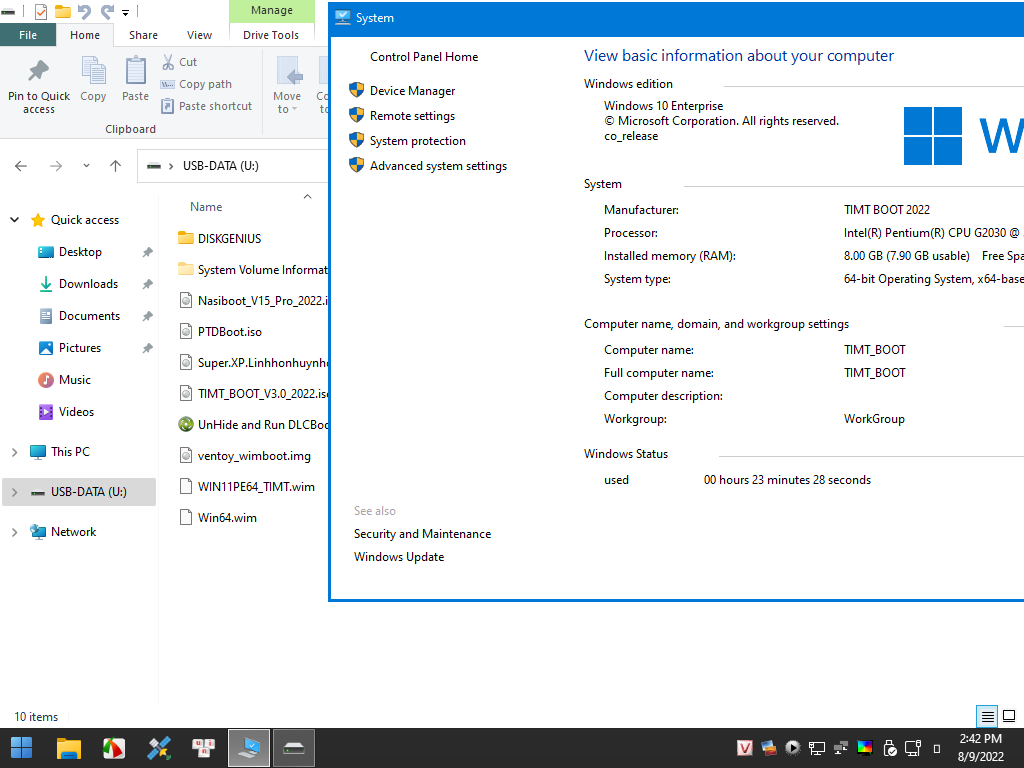Viewport: 1024px width, 768px height.
Task: Select UnHide and Run DLCBoot item
Action: click(x=253, y=424)
